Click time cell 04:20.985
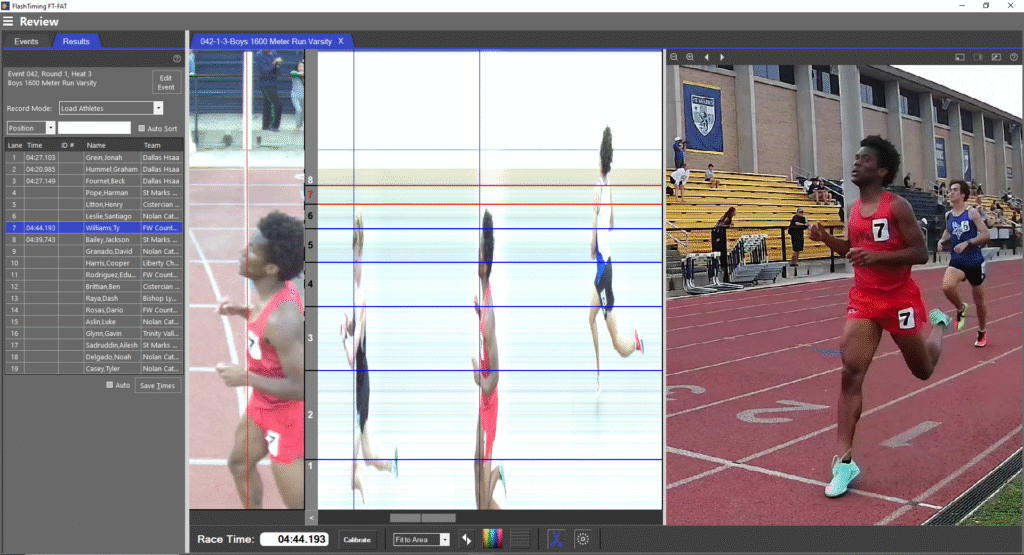This screenshot has width=1024, height=555. 41,169
